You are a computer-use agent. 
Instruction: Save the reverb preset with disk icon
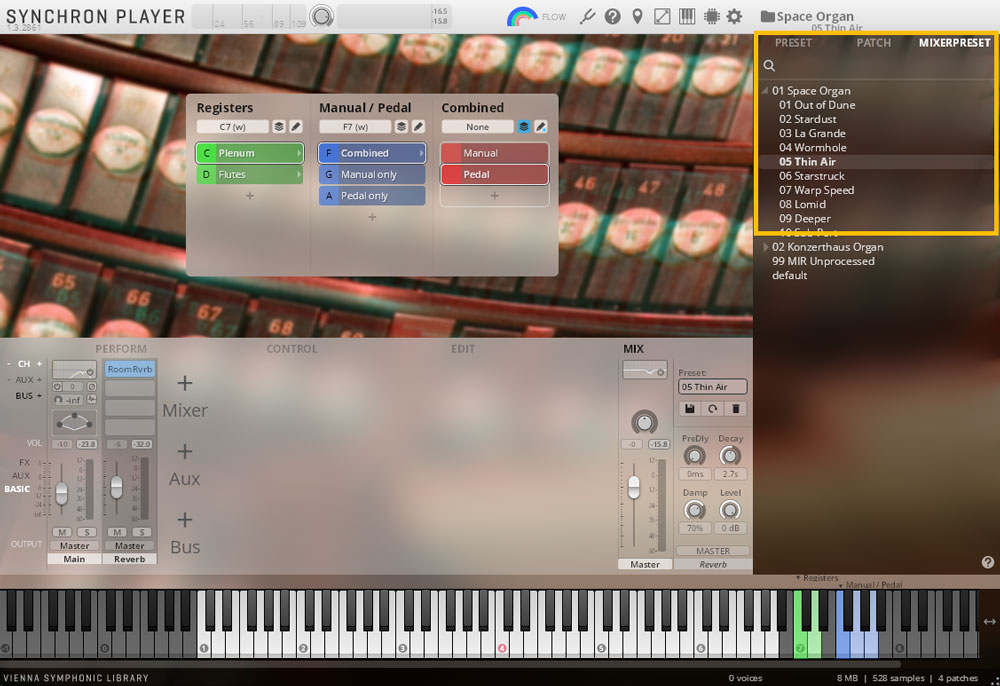[x=689, y=409]
